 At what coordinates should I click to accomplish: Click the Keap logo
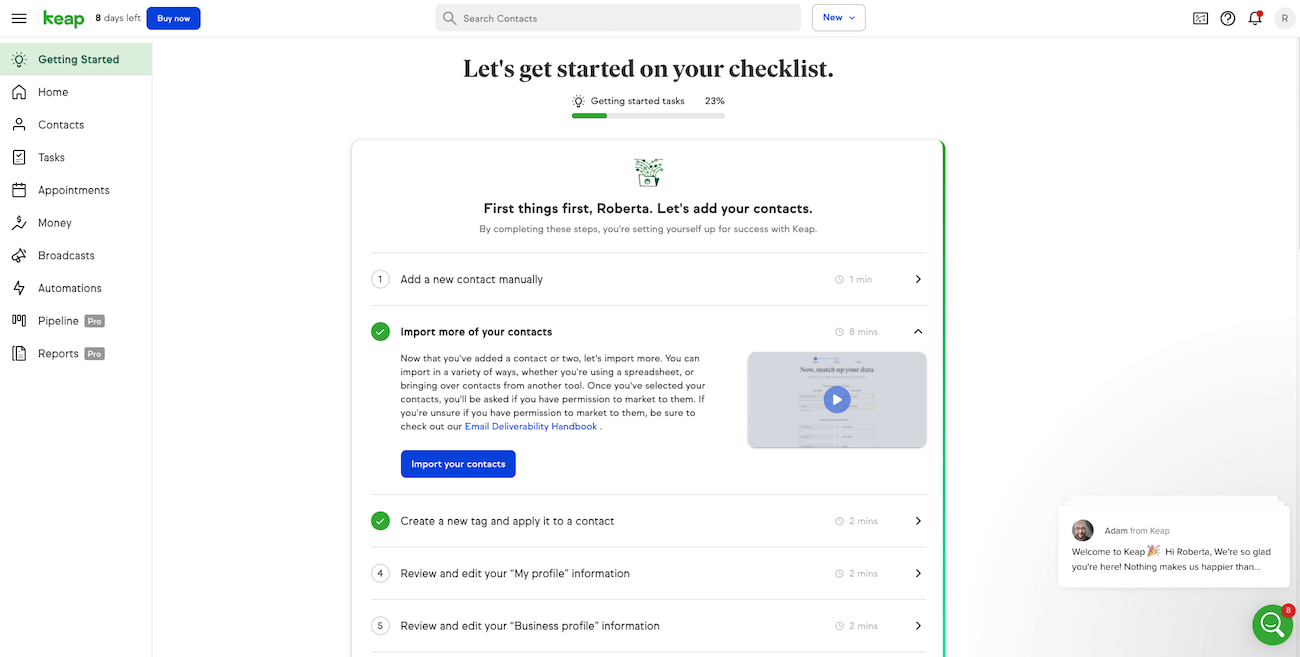tap(64, 18)
